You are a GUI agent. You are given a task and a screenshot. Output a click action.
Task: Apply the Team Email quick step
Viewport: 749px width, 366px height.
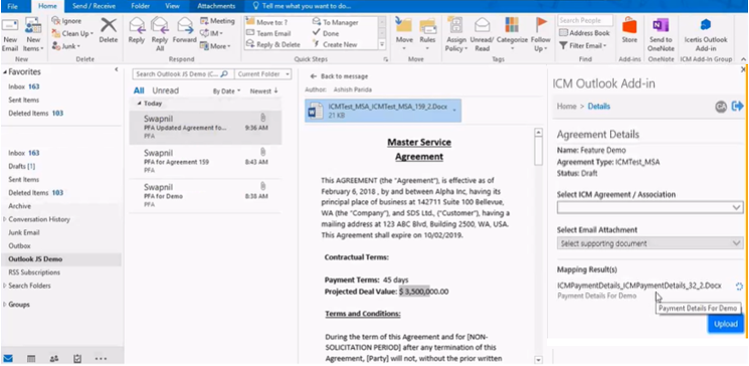[268, 33]
